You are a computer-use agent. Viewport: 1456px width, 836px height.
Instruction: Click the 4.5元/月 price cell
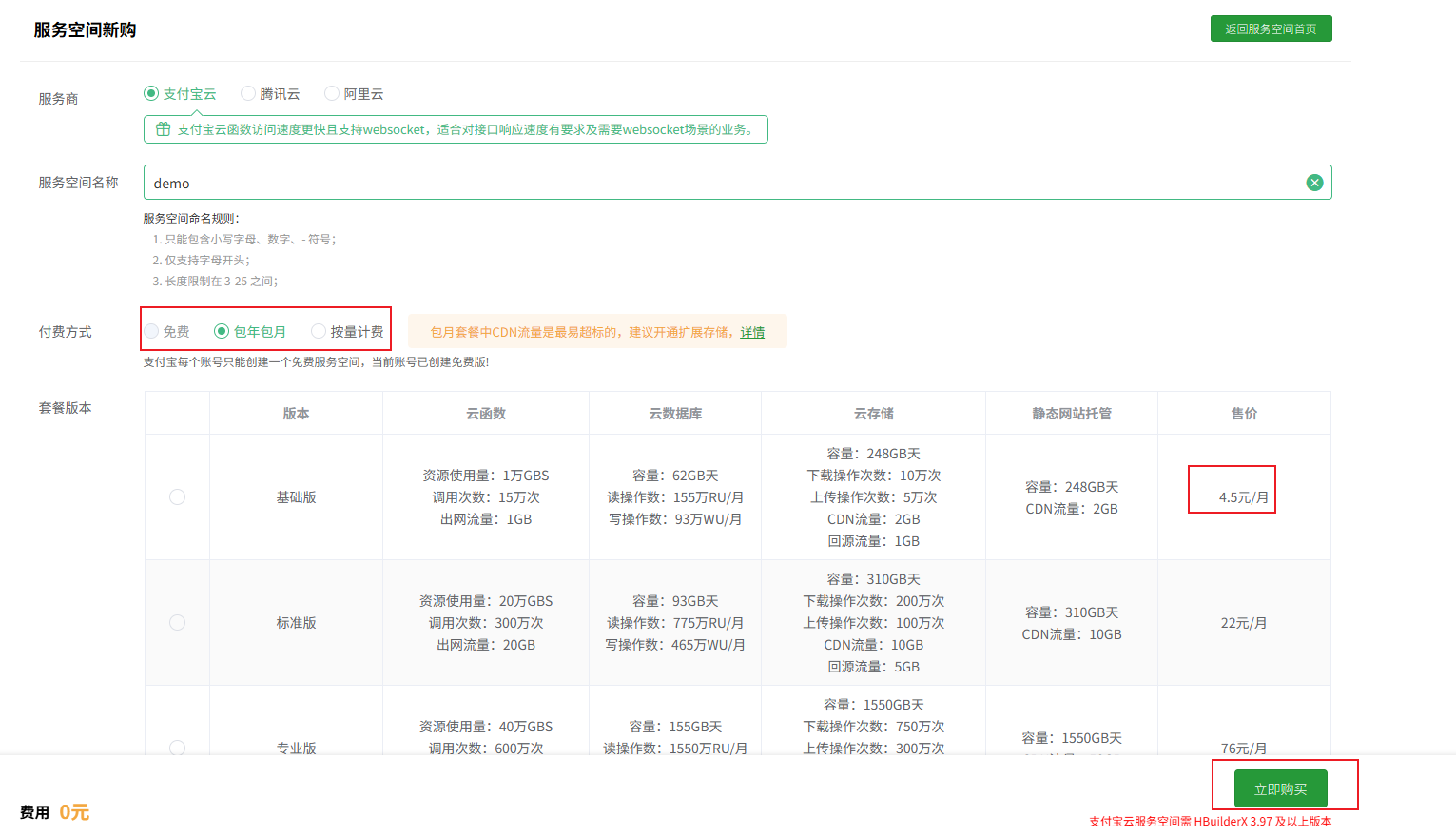tap(1244, 497)
